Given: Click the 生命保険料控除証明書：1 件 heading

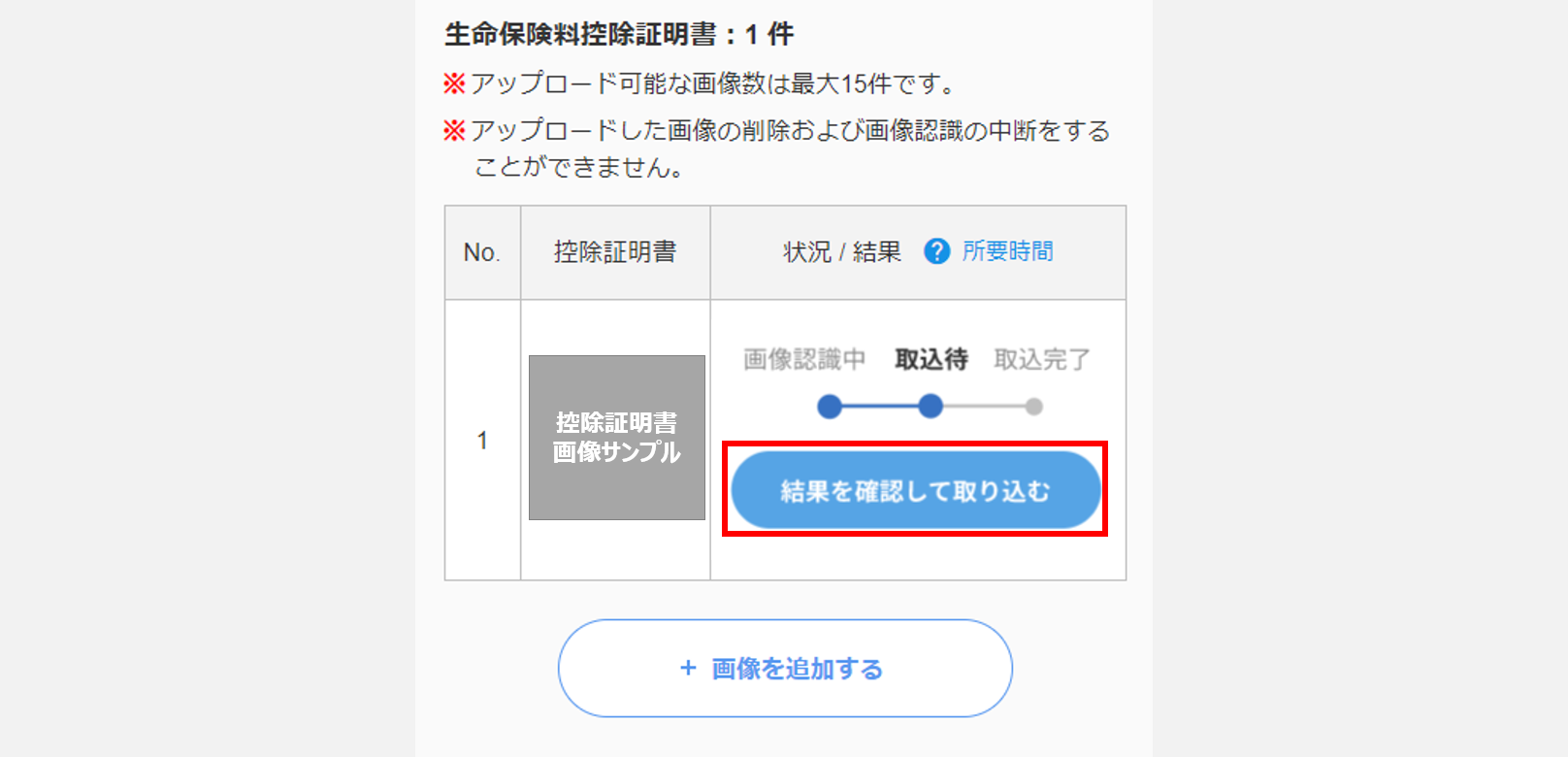Looking at the screenshot, I should (x=619, y=34).
